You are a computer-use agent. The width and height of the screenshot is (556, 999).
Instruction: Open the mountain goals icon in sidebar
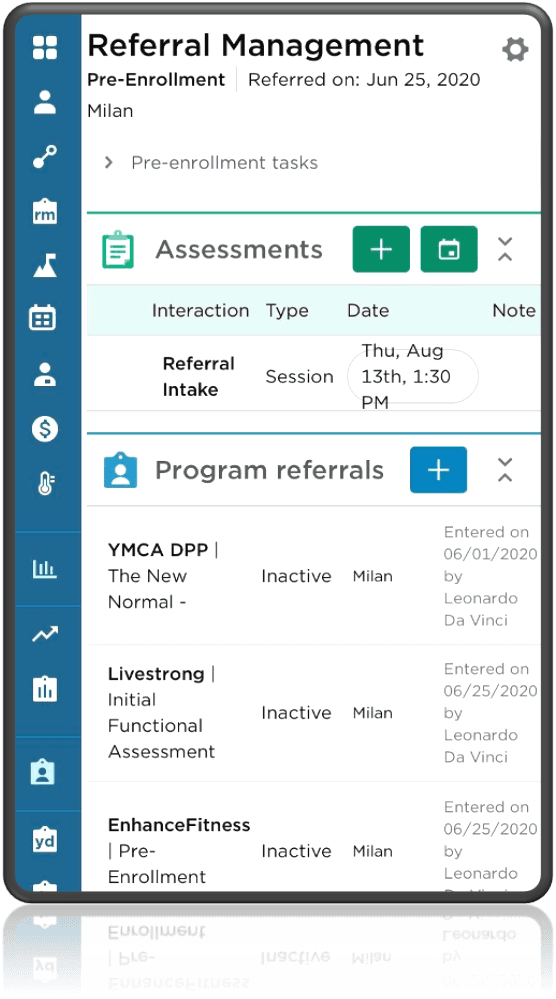click(x=45, y=265)
